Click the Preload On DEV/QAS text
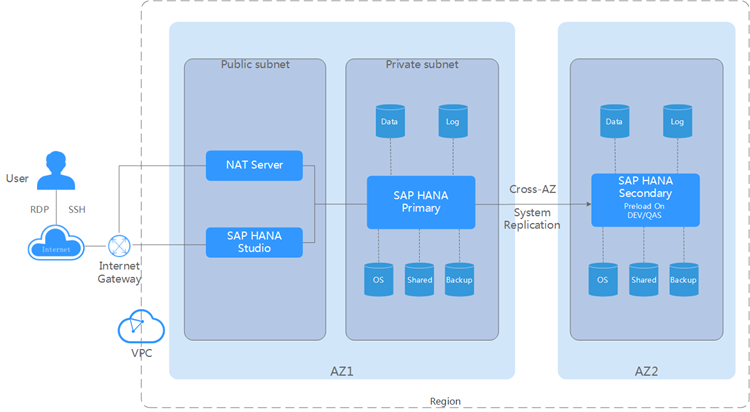Image resolution: width=750 pixels, height=412 pixels. click(x=644, y=211)
